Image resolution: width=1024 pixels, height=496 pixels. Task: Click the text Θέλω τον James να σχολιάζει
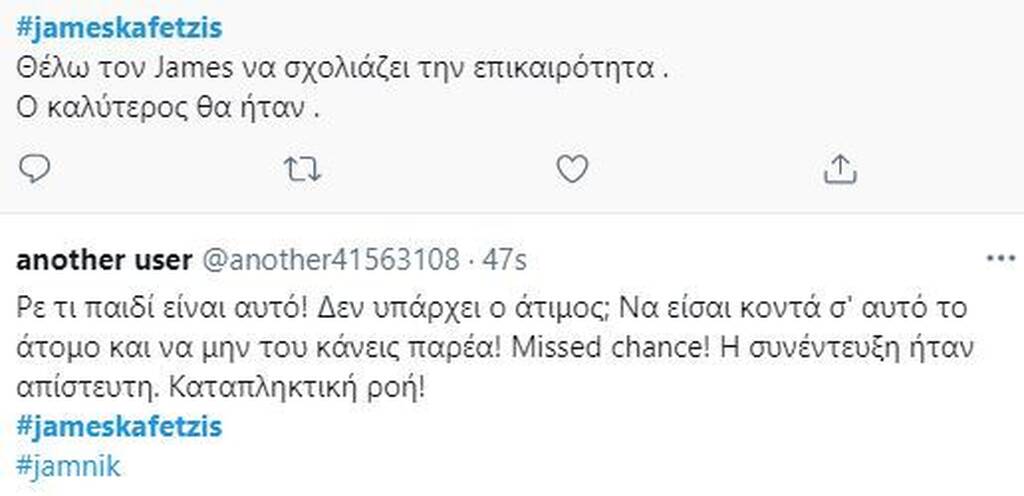click(195, 69)
